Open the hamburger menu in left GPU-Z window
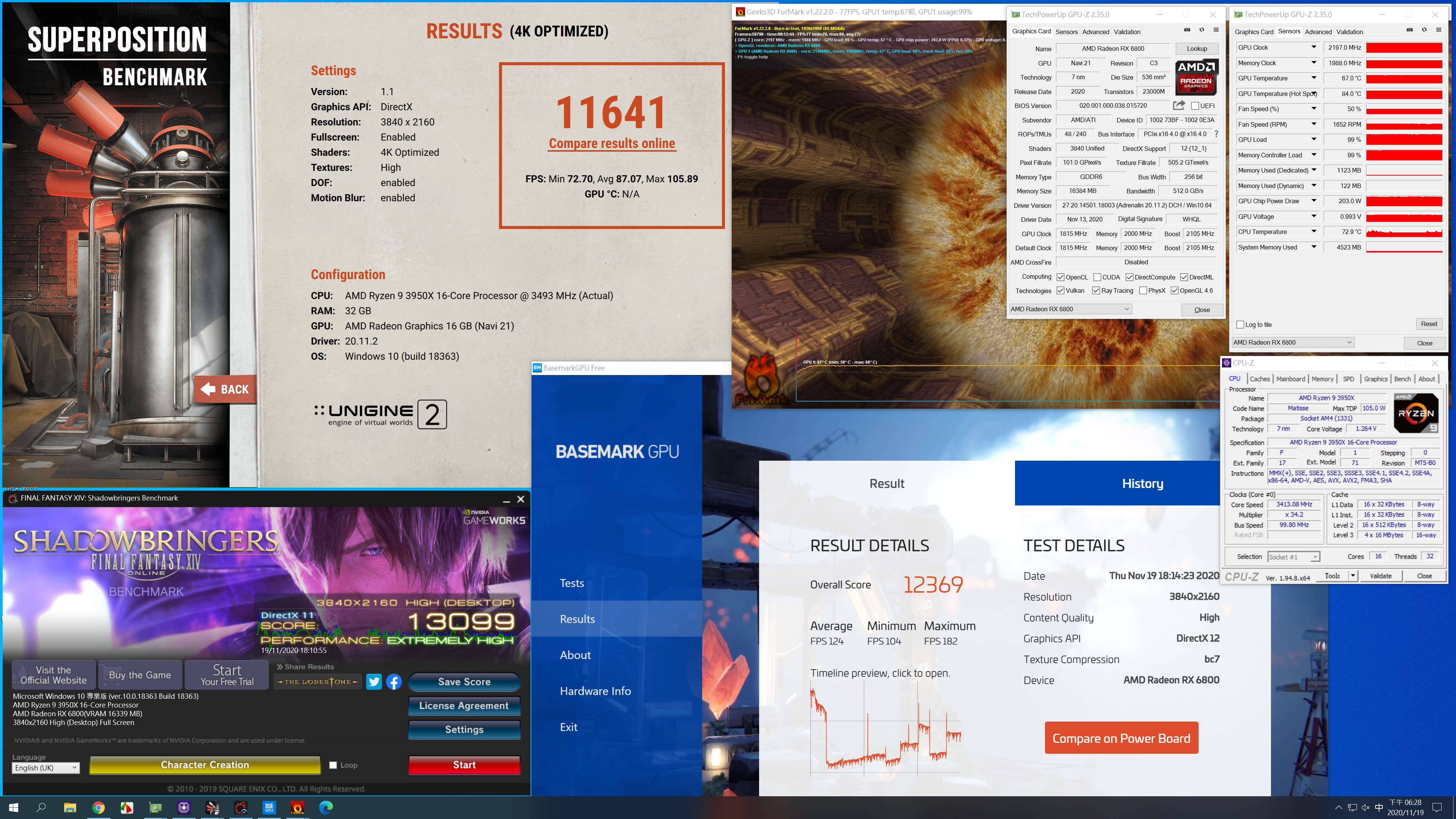This screenshot has height=819, width=1456. pyautogui.click(x=1216, y=30)
